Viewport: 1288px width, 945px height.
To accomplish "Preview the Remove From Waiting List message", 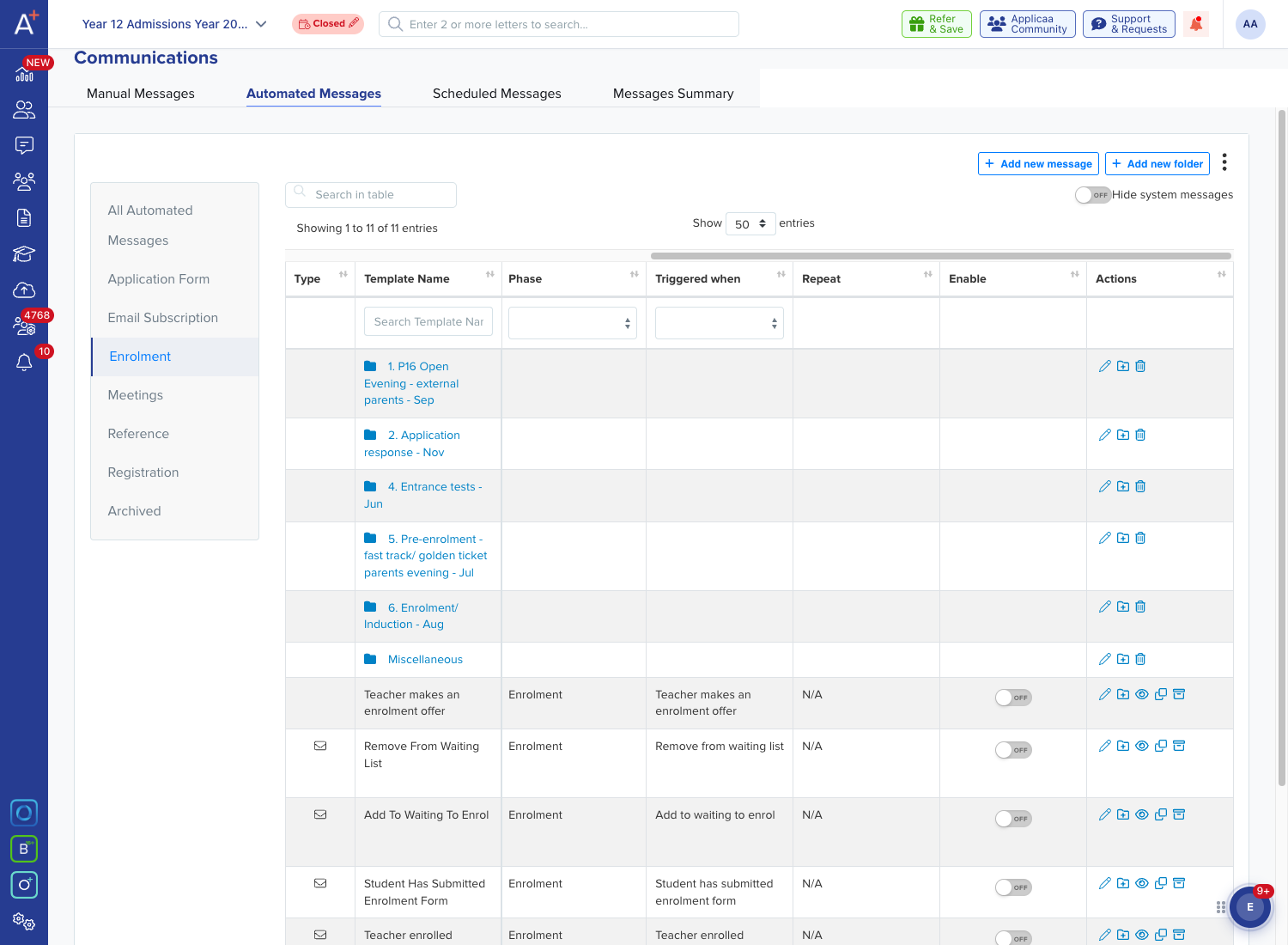I will click(1142, 746).
